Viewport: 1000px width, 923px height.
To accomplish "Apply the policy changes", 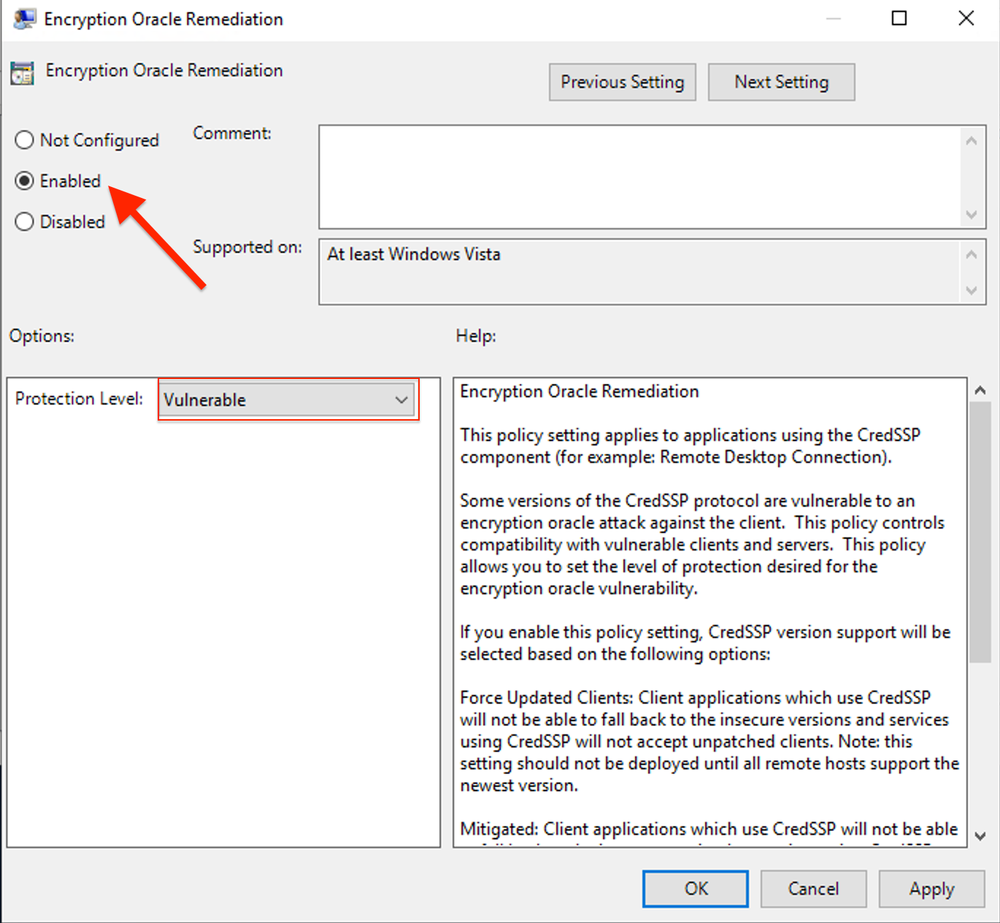I will [931, 888].
